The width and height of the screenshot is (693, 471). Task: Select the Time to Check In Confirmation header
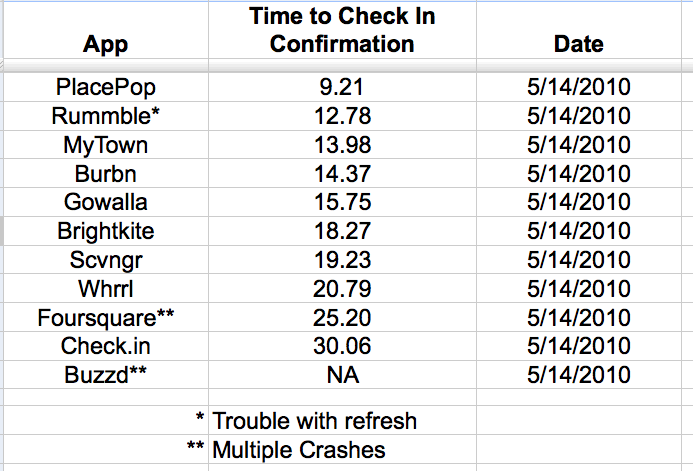(x=342, y=30)
